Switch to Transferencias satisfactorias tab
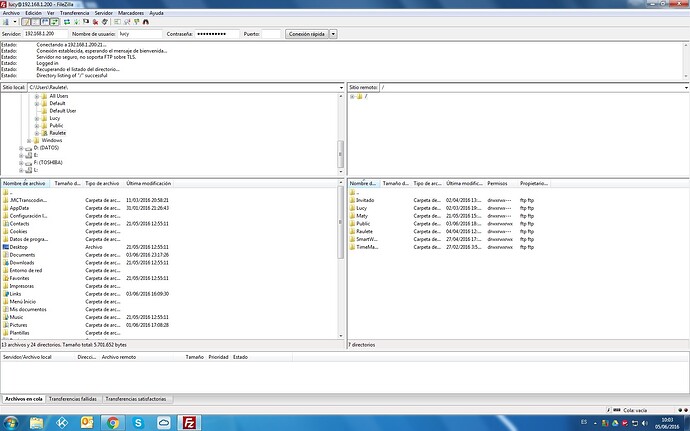The height and width of the screenshot is (431, 690). tap(136, 399)
